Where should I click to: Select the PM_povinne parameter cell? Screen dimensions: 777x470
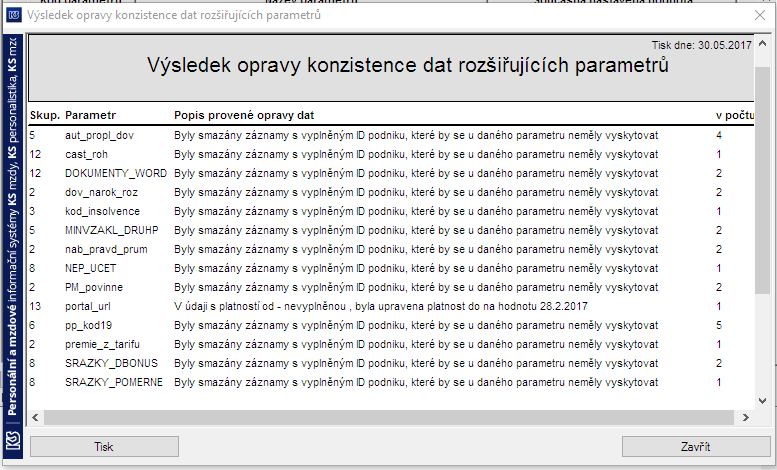click(94, 287)
